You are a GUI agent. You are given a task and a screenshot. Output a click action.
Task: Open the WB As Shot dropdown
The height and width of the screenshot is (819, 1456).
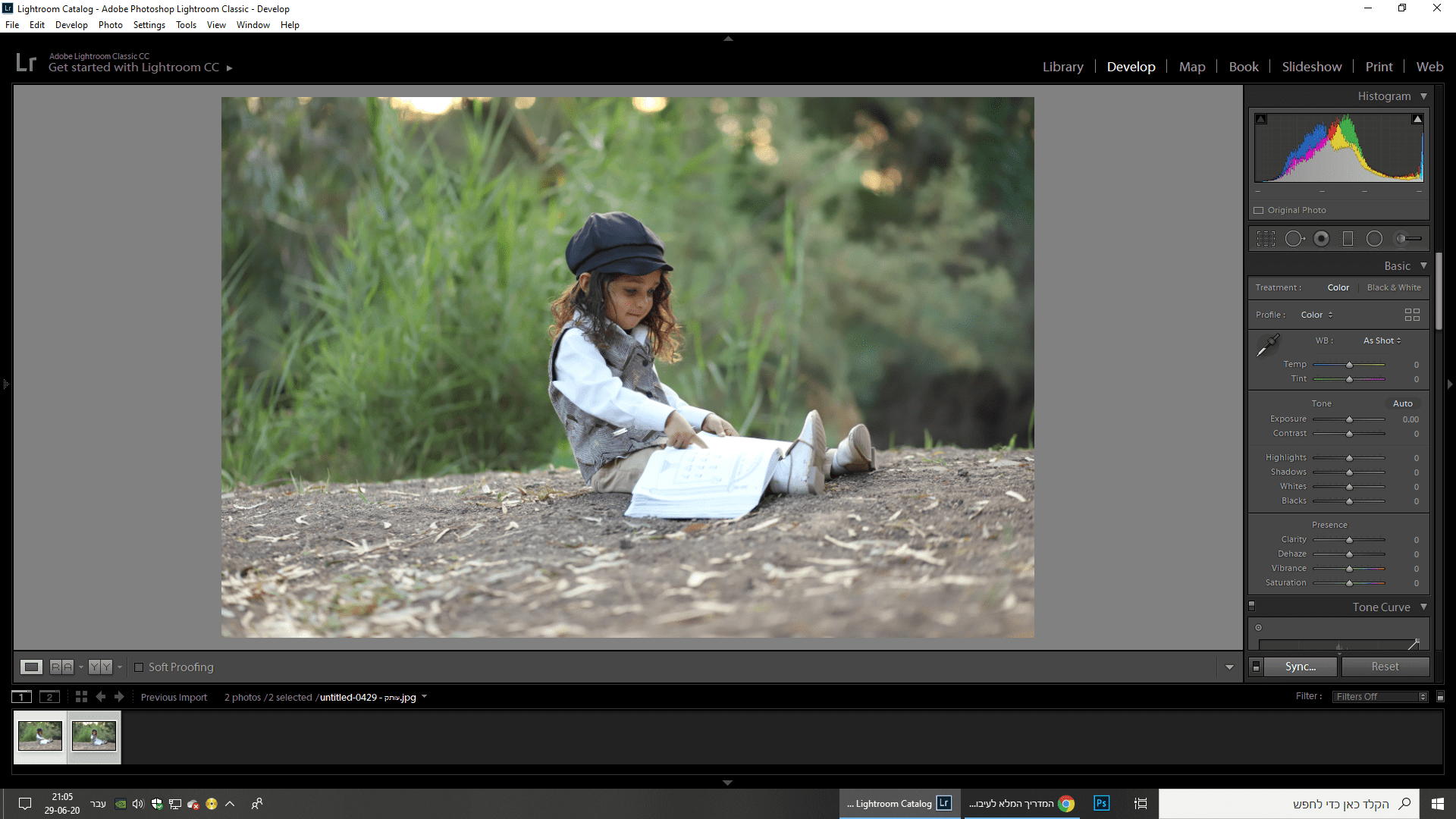point(1382,340)
